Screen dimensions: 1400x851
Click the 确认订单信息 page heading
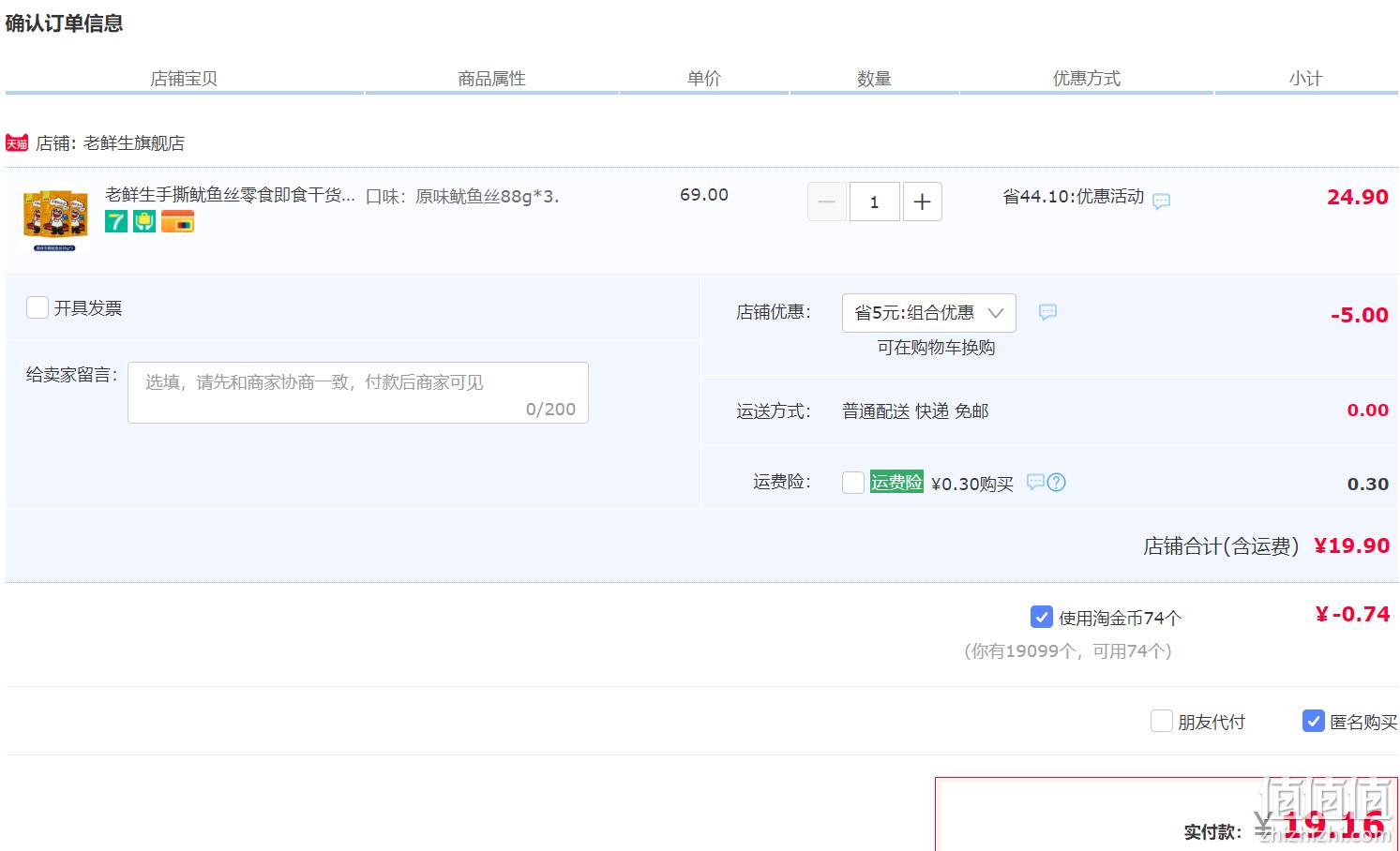(x=64, y=23)
